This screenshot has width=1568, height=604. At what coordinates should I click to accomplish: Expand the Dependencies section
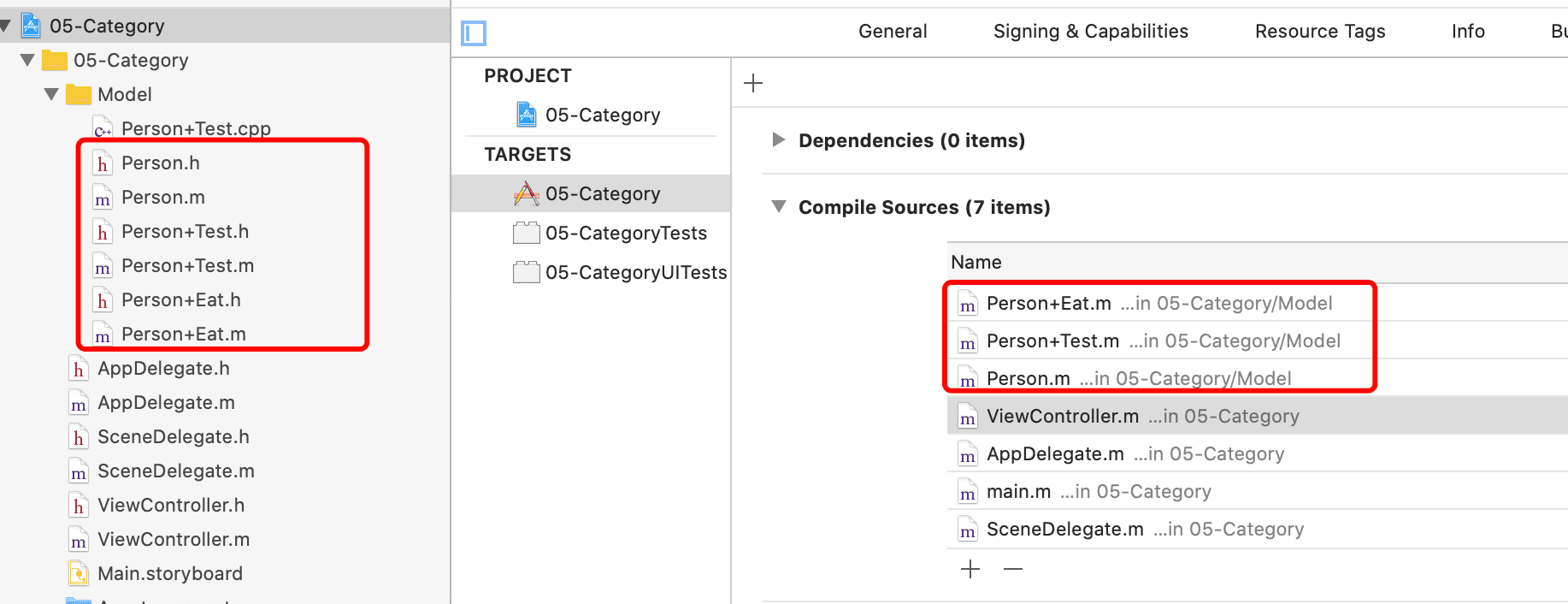pos(778,139)
